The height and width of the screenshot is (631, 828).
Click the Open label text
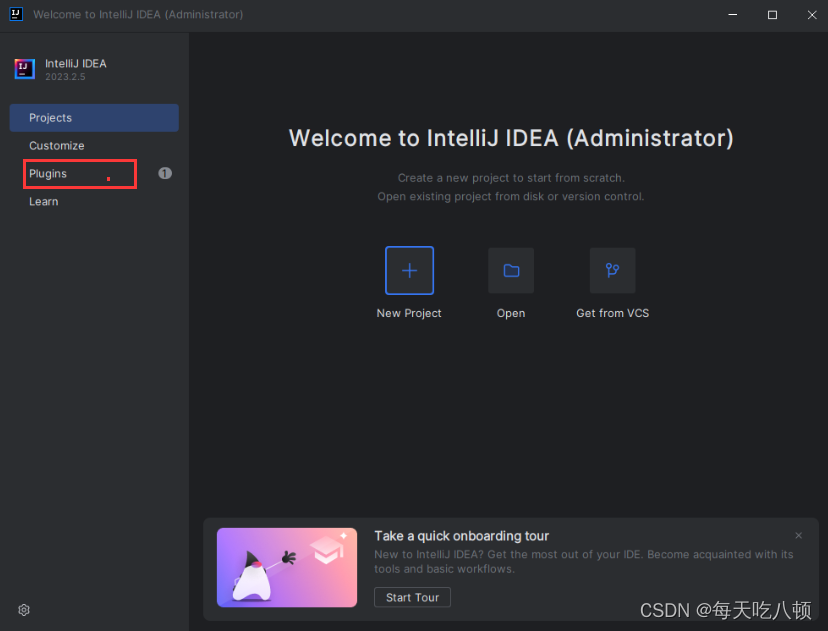tap(511, 313)
